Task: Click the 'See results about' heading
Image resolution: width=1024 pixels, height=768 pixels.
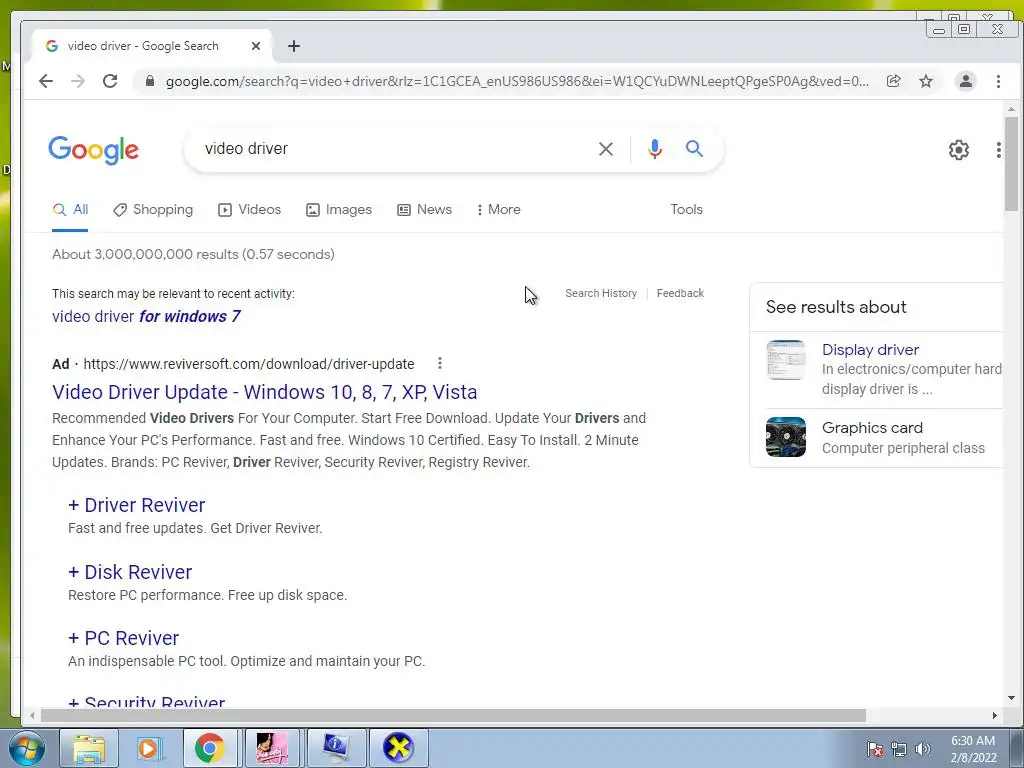Action: click(x=836, y=307)
